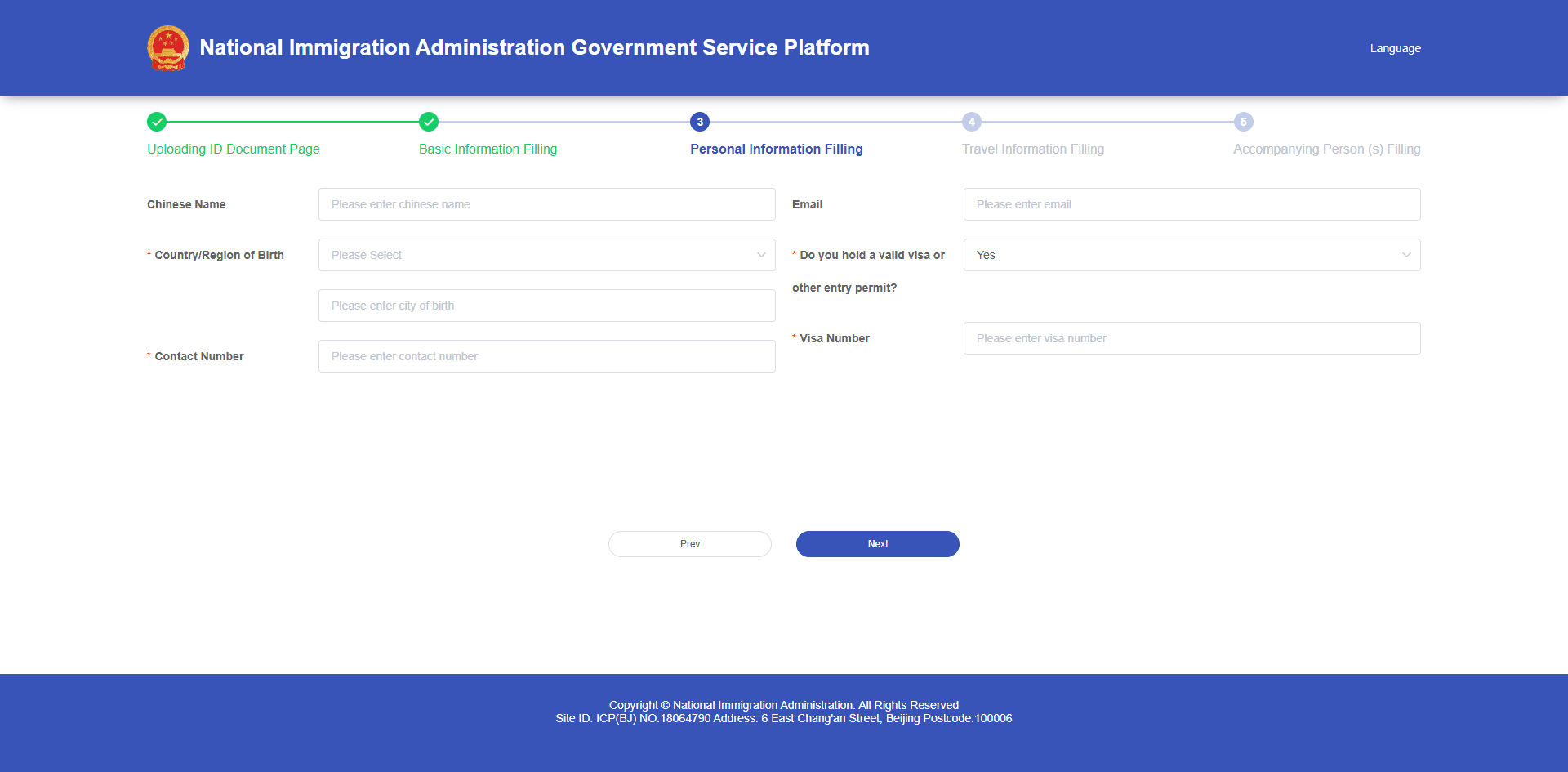Click the platform title heading text
This screenshot has height=772, width=1568.
pyautogui.click(x=534, y=47)
